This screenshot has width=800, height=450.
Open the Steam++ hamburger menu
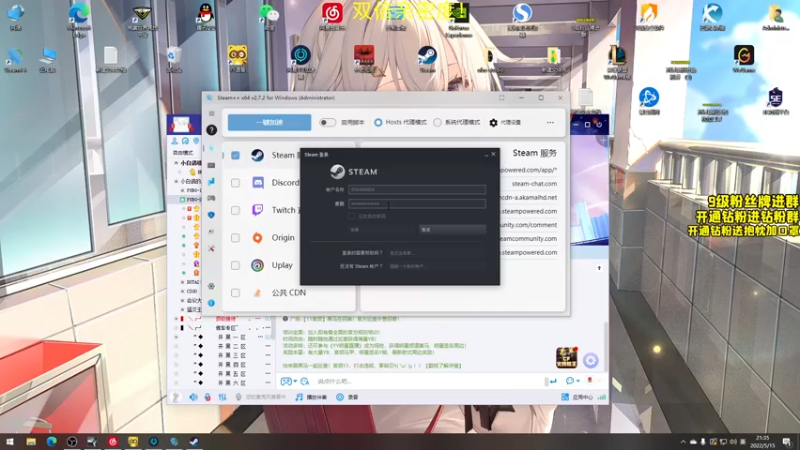(212, 113)
